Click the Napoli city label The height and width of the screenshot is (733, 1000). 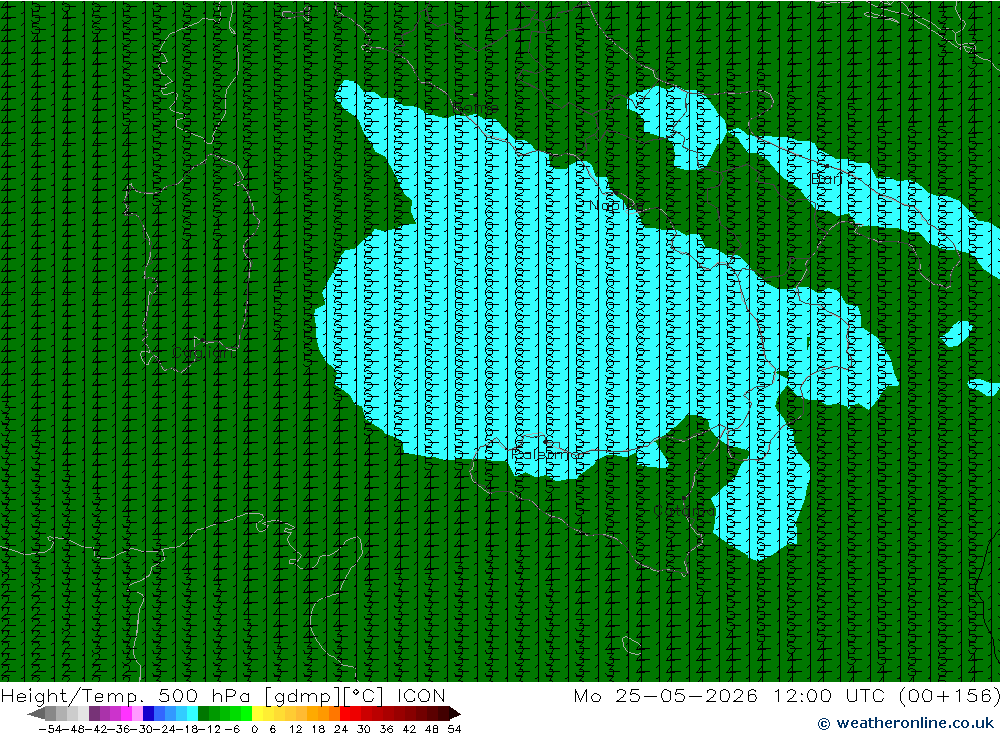click(615, 205)
